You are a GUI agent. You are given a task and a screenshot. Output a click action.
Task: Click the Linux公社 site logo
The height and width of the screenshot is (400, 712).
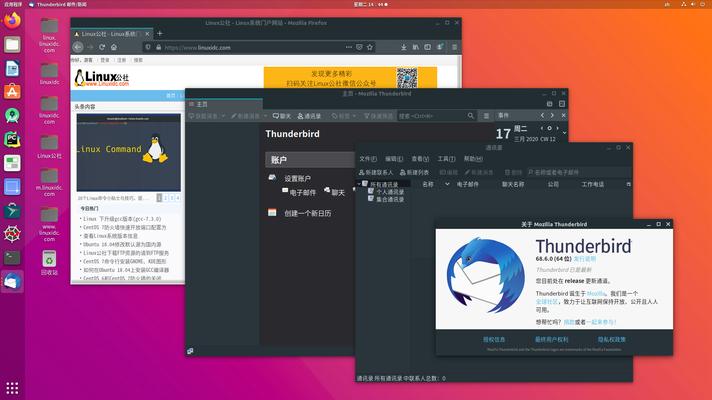click(102, 78)
